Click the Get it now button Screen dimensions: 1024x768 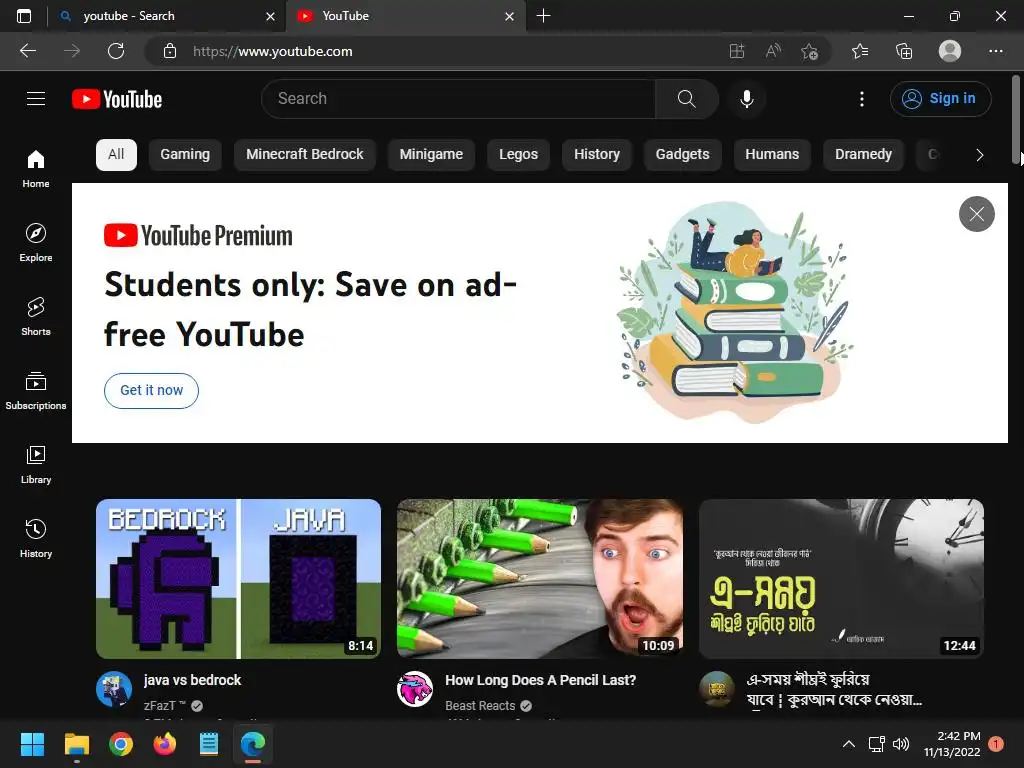(152, 391)
